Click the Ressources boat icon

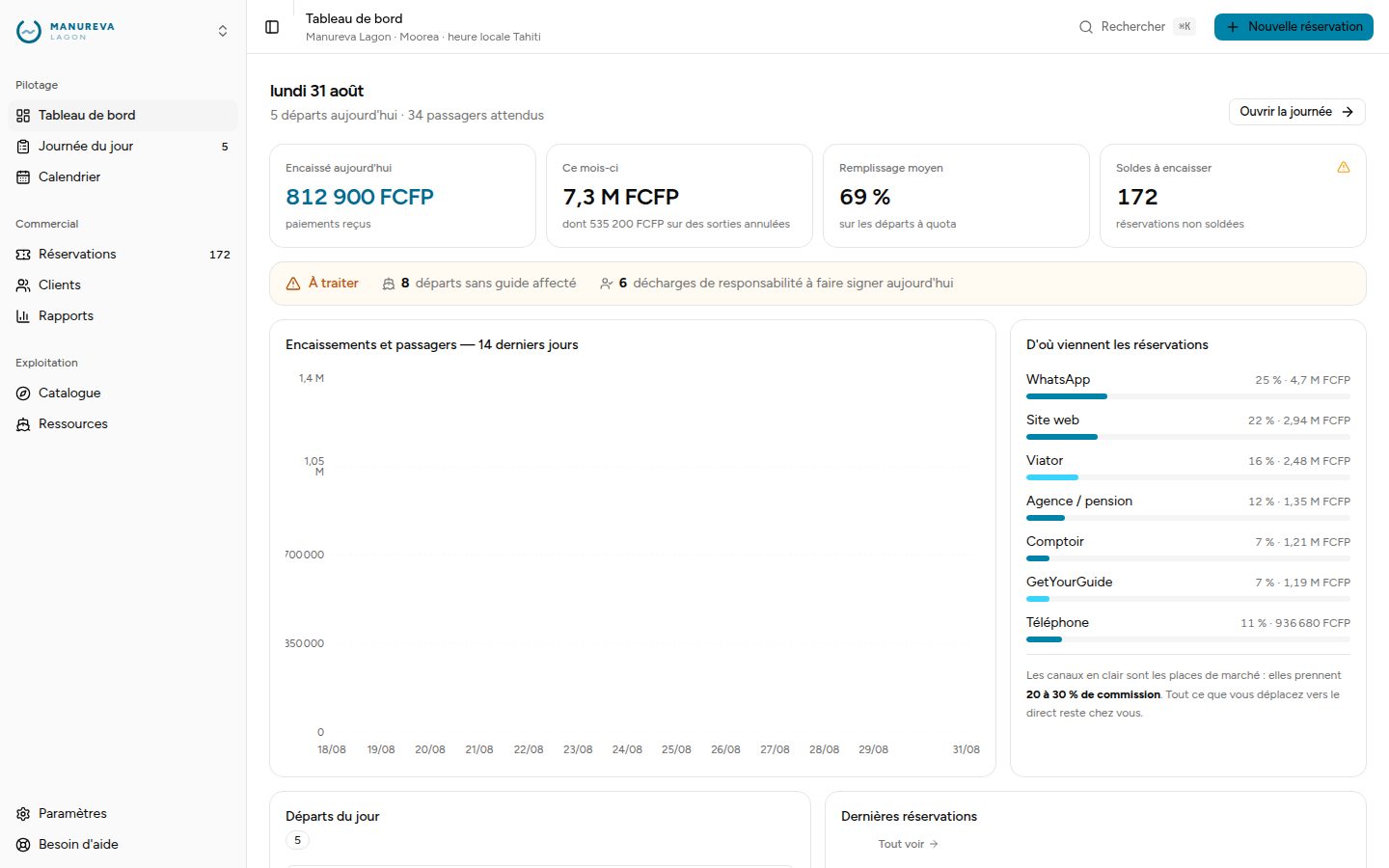[23, 424]
